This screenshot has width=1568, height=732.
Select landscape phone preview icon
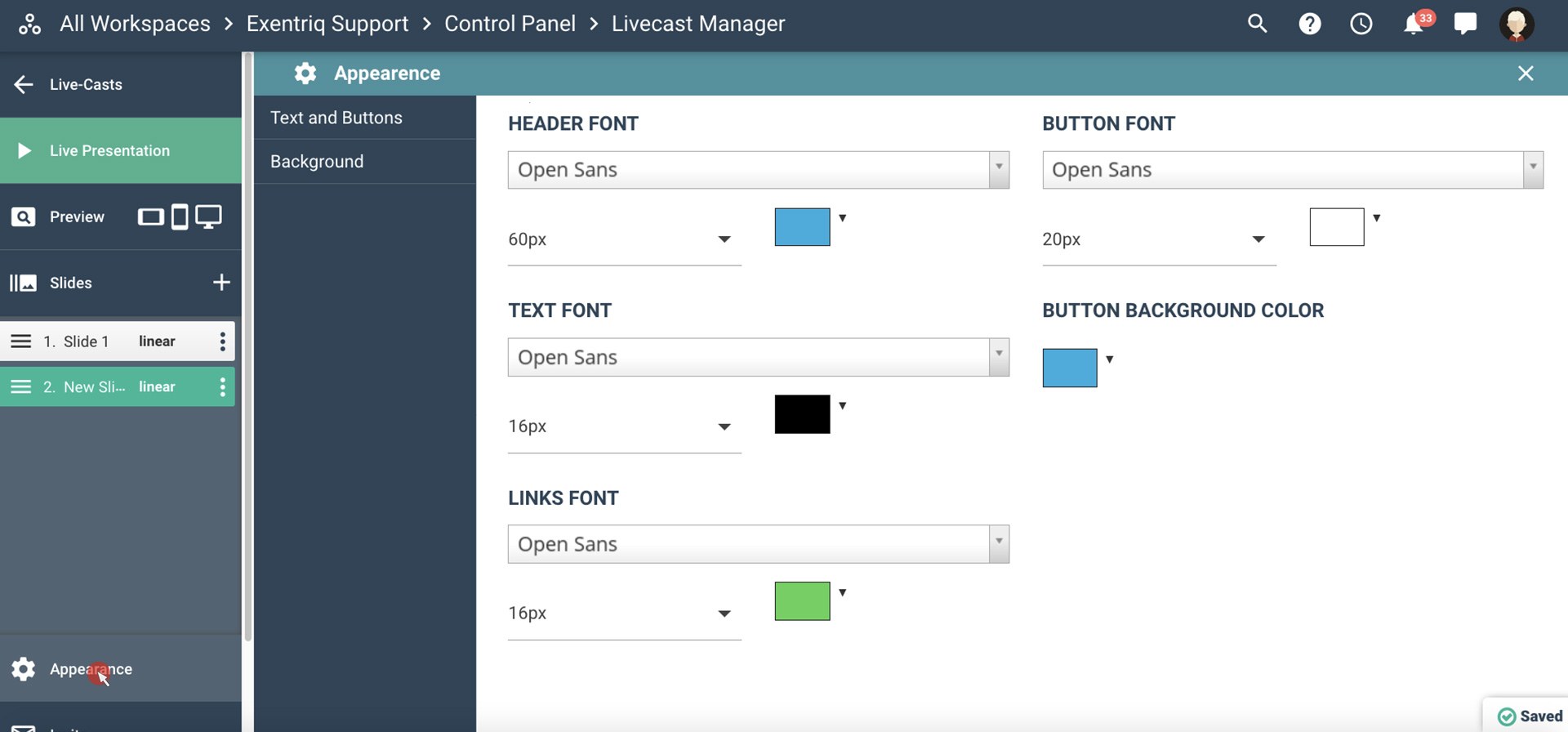pos(150,216)
